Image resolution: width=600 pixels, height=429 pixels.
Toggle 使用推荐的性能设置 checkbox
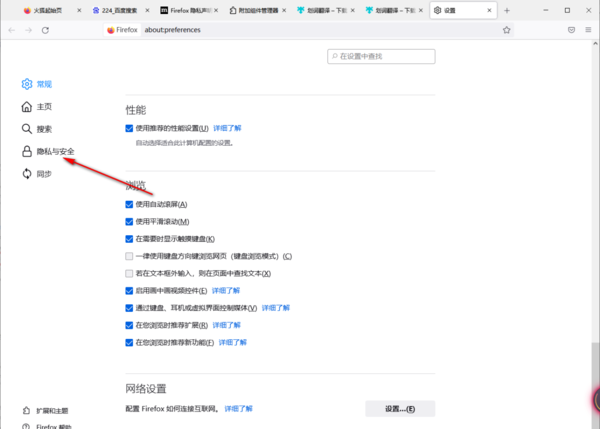coord(129,129)
